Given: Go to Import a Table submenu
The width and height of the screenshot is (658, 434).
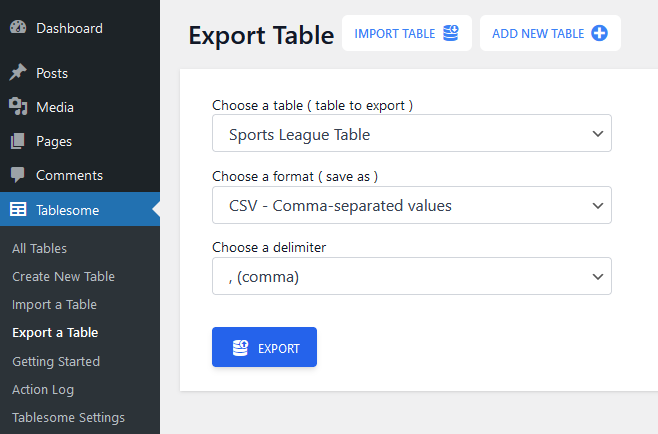Looking at the screenshot, I should coord(55,305).
